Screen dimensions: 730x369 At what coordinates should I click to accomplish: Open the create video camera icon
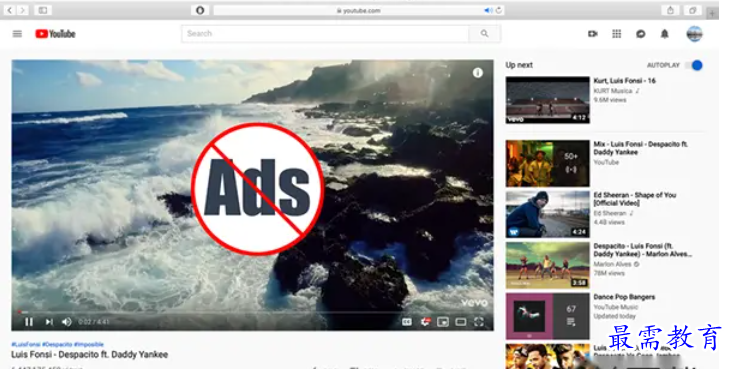click(593, 34)
